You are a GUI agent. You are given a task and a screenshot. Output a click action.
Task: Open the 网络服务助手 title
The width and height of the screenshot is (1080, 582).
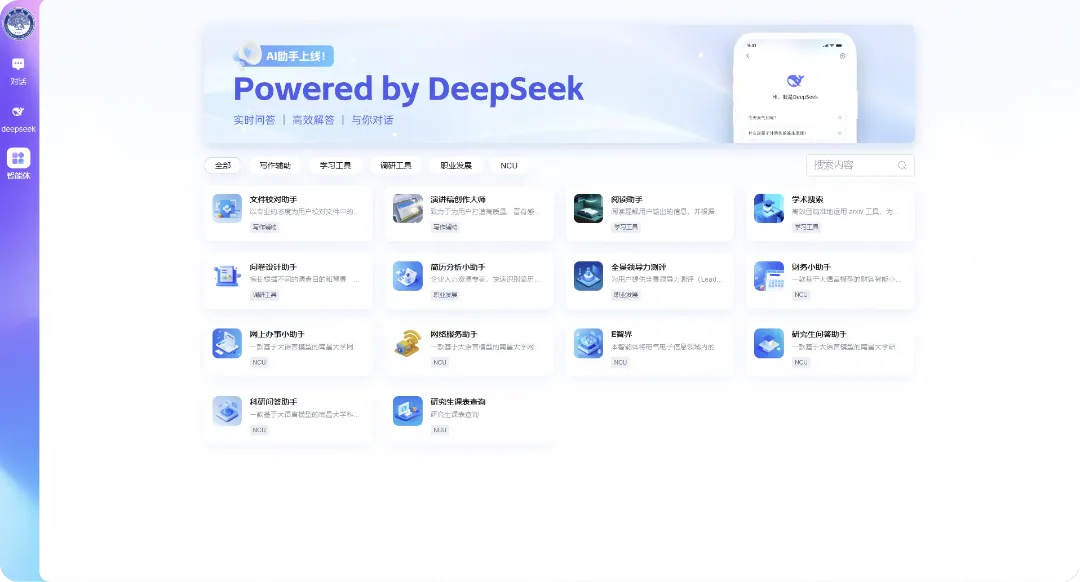(x=454, y=334)
